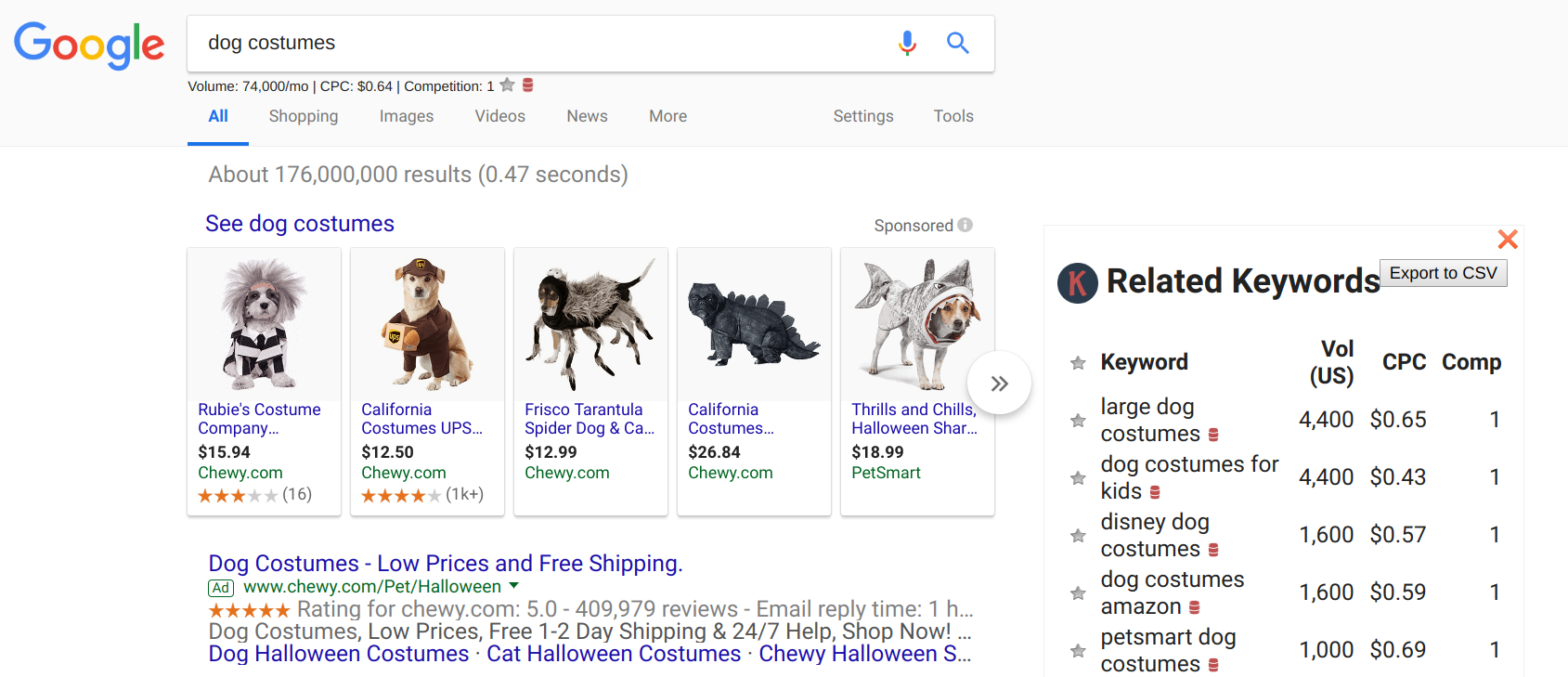
Task: Start voice search with microphone icon
Action: [907, 43]
